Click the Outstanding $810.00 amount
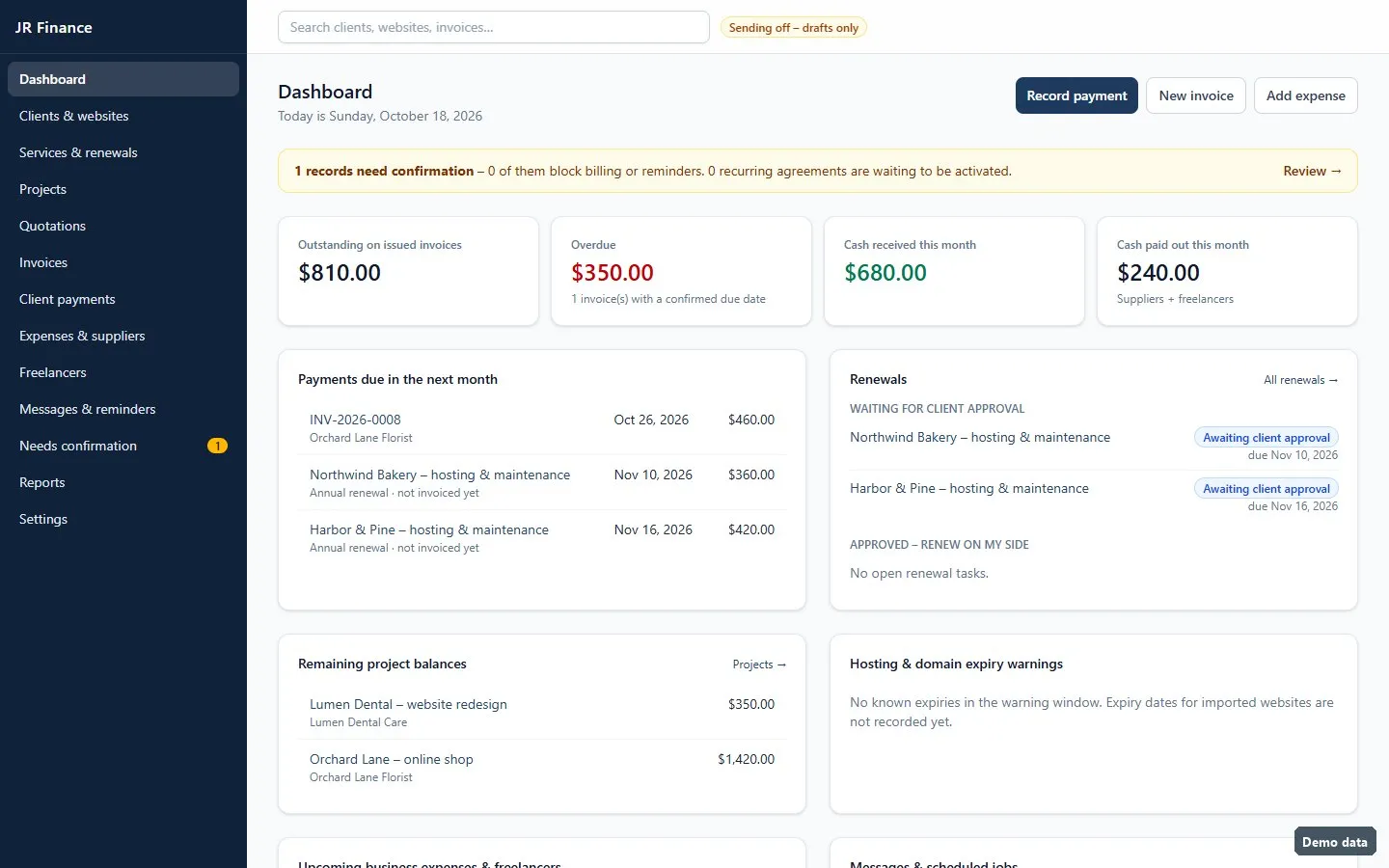Image resolution: width=1389 pixels, height=868 pixels. coord(340,273)
